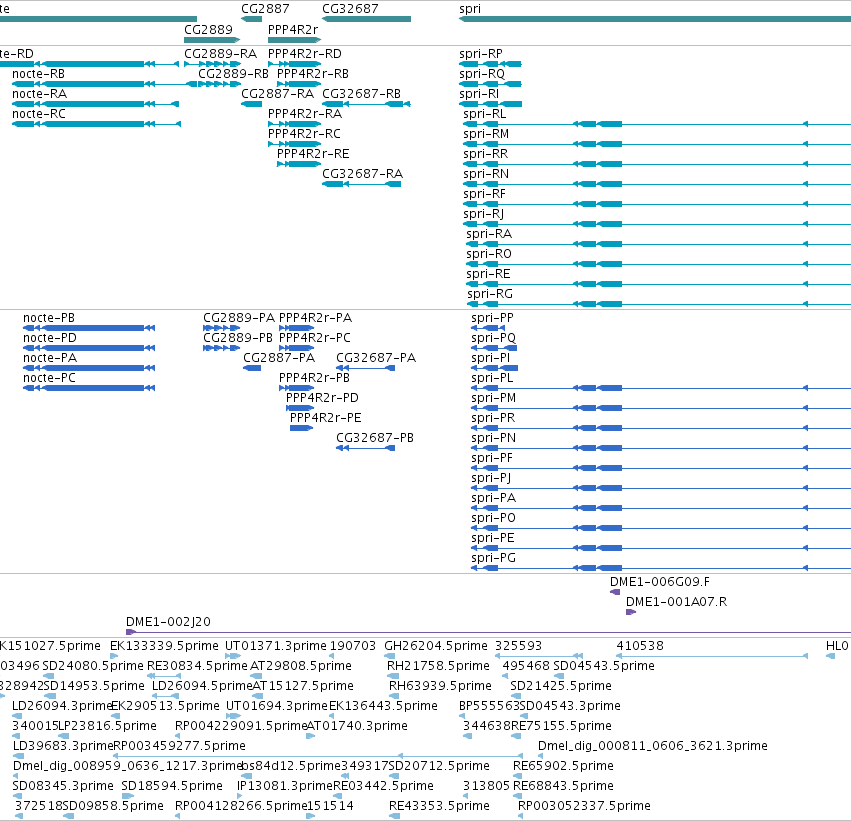
Task: Select EST RP003052337.5prime
Action: pyautogui.click(x=520, y=816)
